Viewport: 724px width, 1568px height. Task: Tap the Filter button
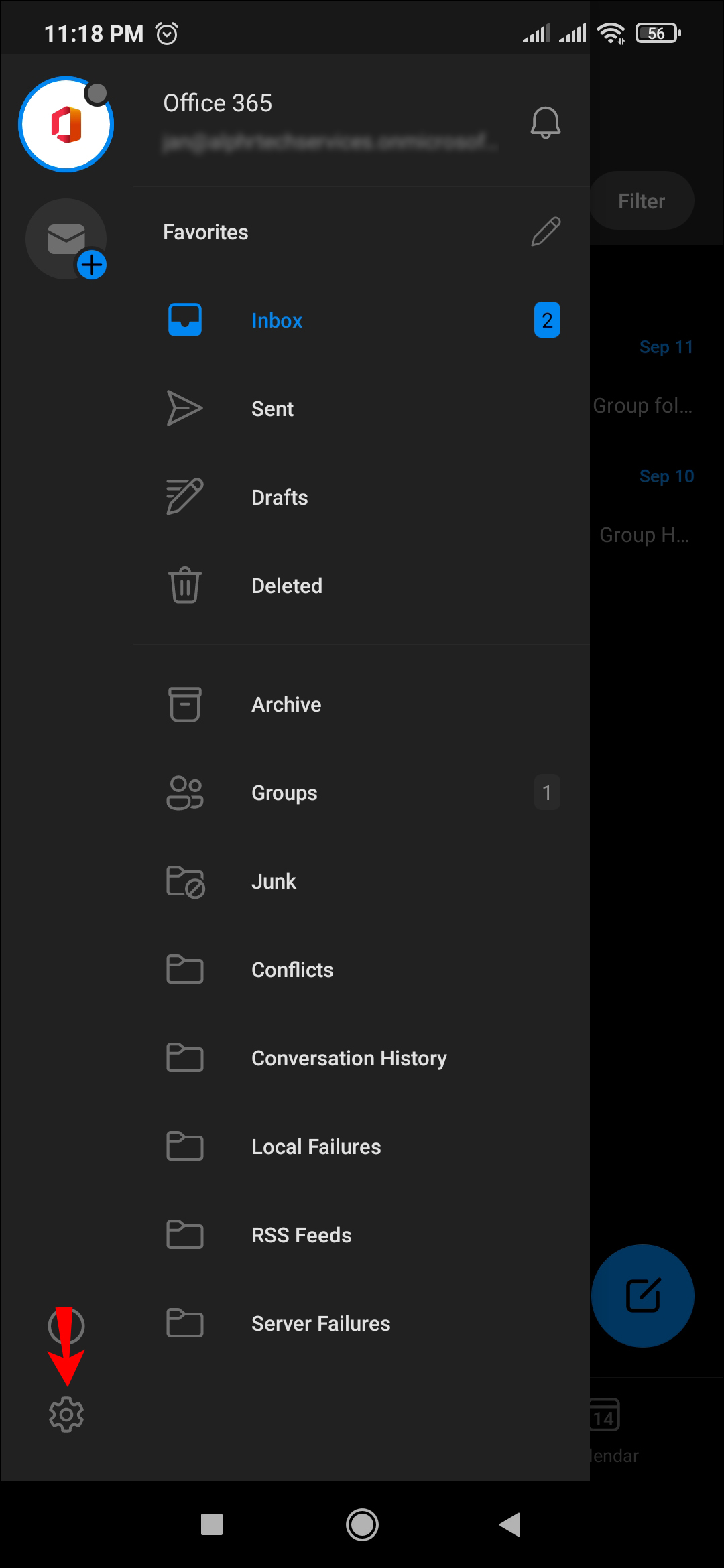(642, 201)
